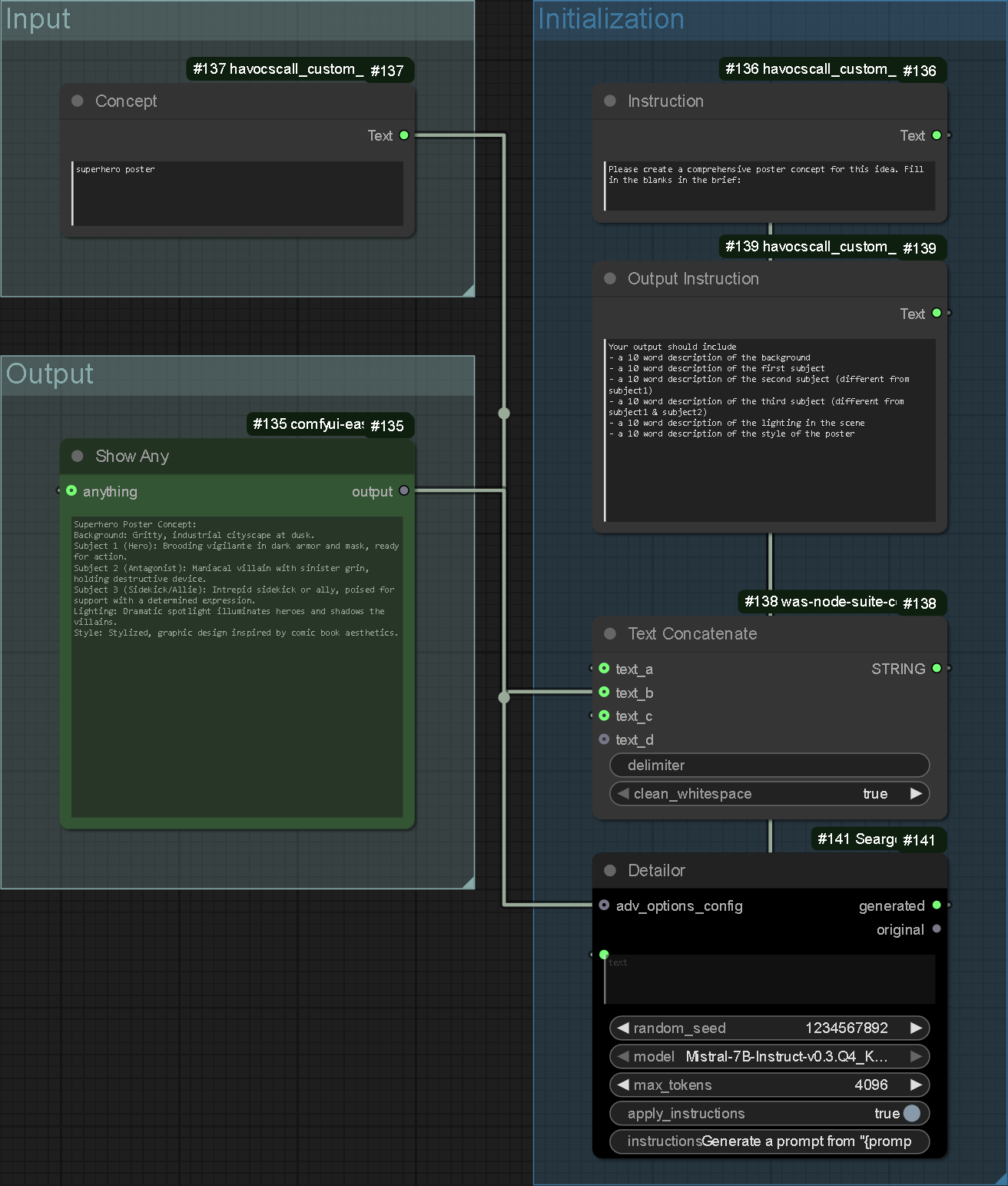Click the generated output port

[x=937, y=905]
